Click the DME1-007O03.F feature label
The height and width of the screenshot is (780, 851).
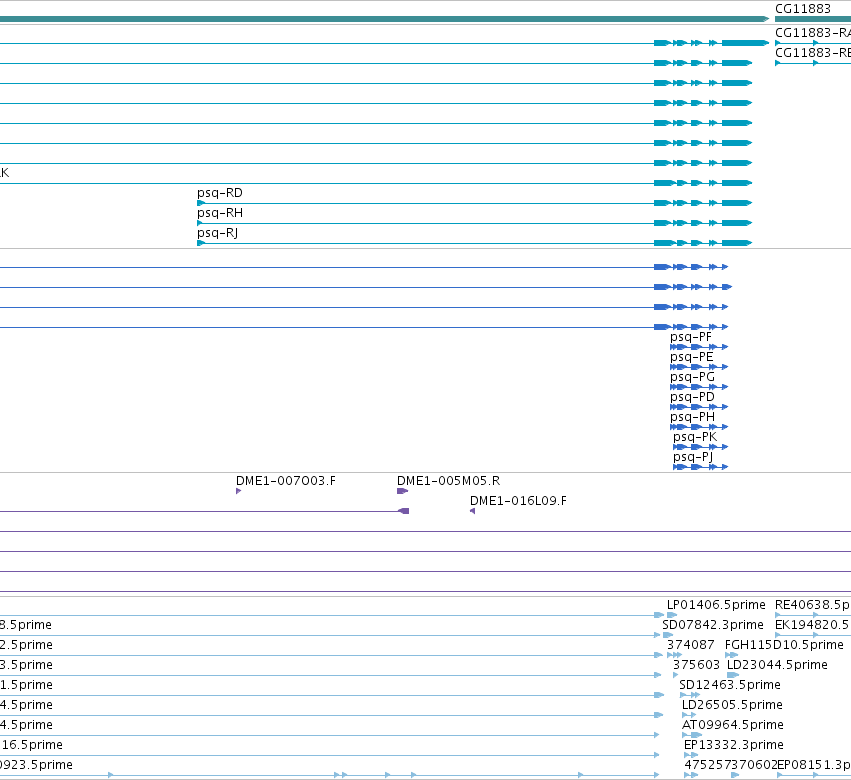286,481
